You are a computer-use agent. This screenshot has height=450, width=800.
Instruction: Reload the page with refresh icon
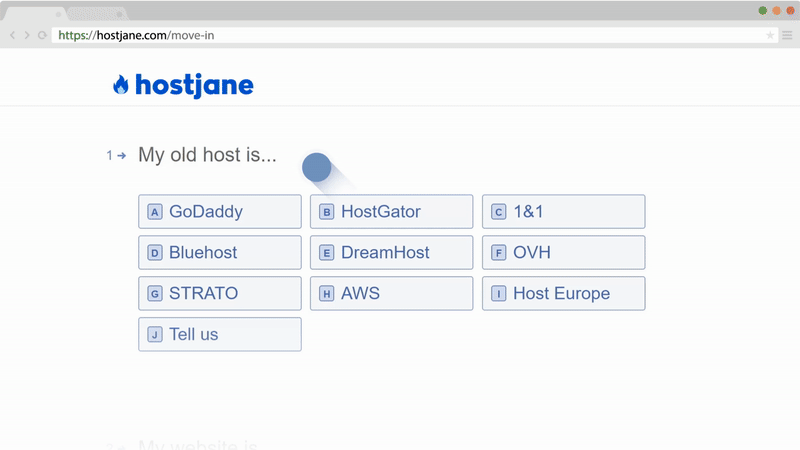(41, 35)
